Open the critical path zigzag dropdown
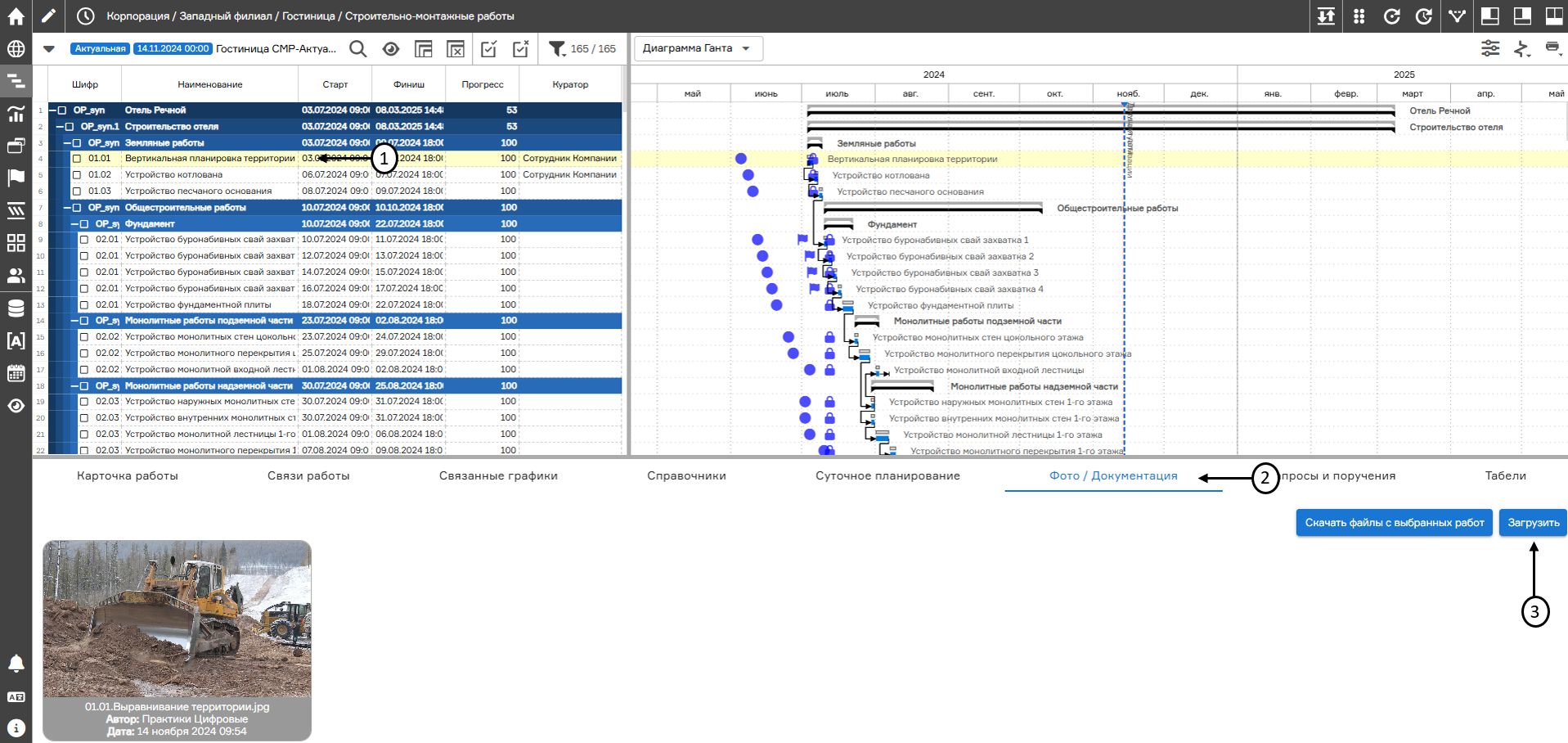The width and height of the screenshot is (1568, 743). click(1522, 48)
